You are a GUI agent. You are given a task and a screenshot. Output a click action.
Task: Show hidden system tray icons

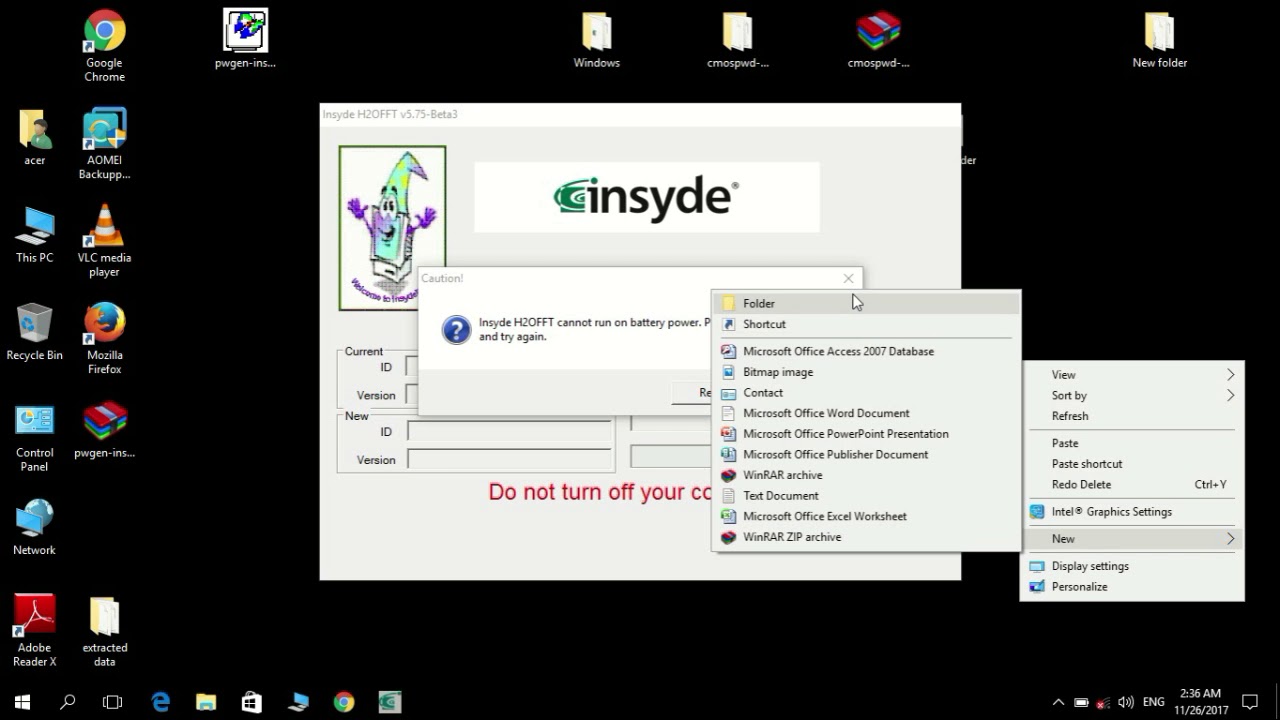pos(1058,702)
